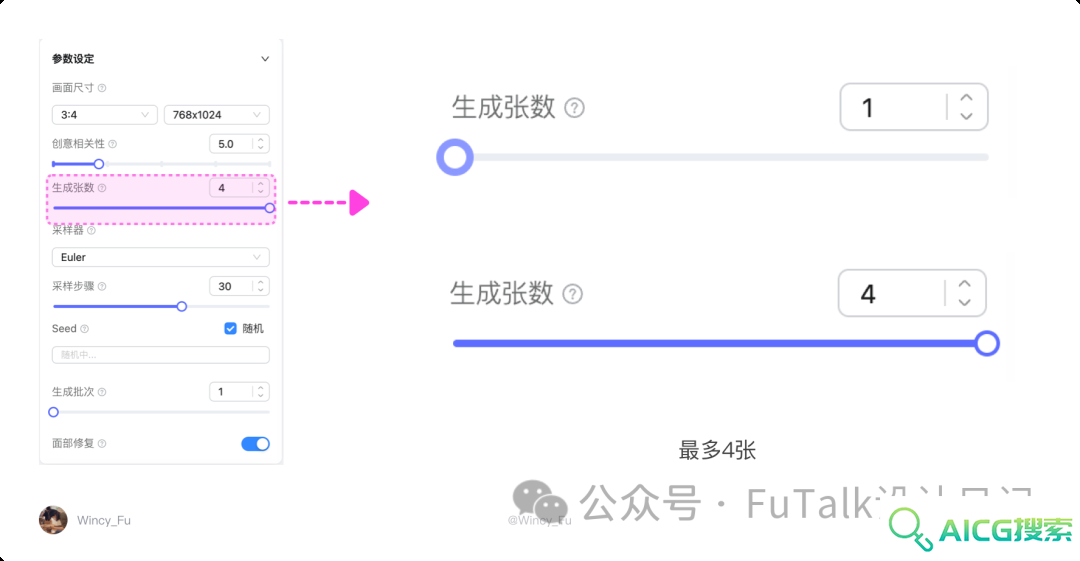Open the 3:4 aspect ratio dropdown
1080x561 pixels.
coord(105,114)
